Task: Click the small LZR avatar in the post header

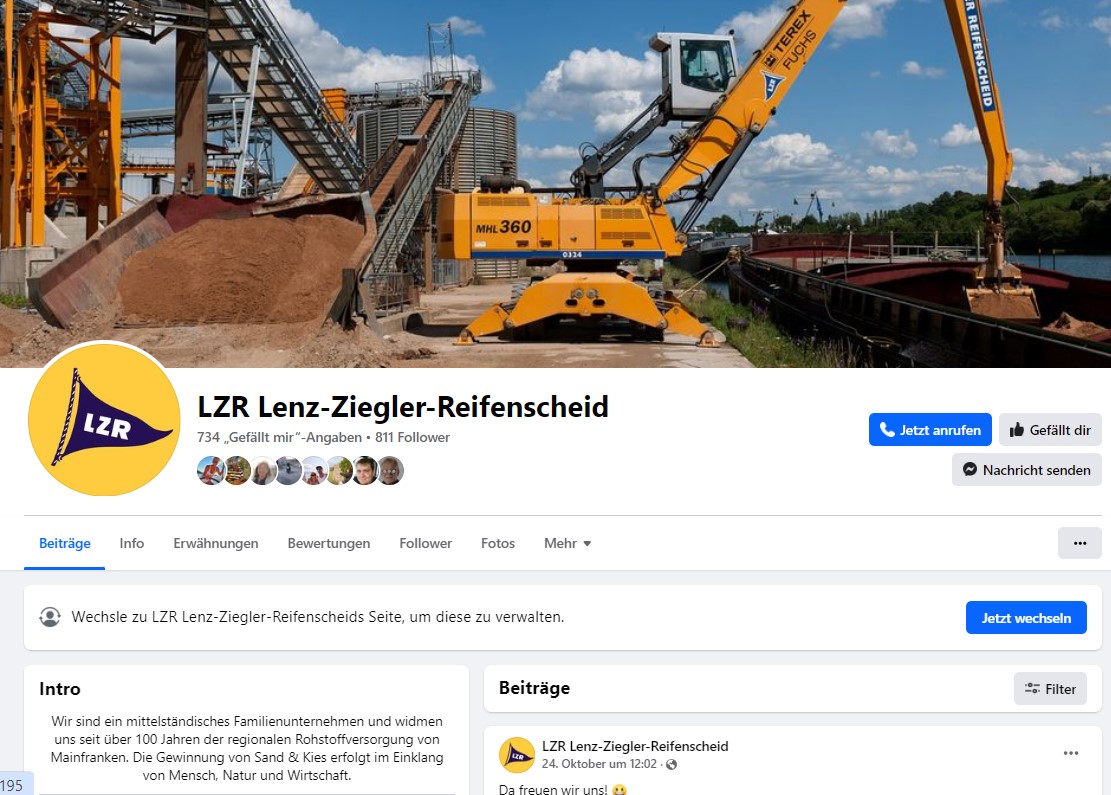Action: pos(517,755)
